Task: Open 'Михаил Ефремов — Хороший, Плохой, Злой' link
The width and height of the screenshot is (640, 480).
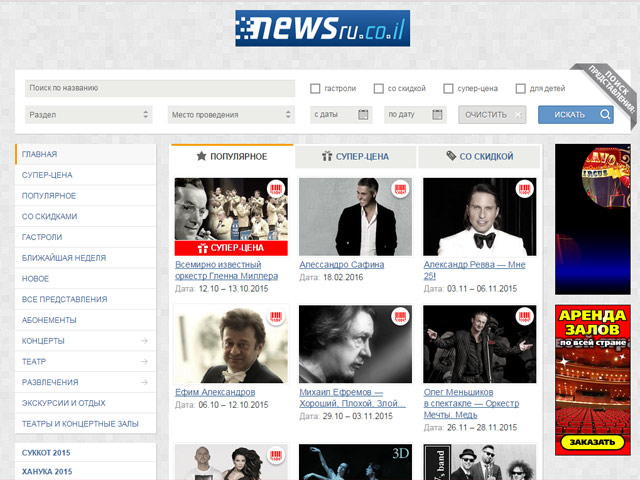Action: coord(352,398)
